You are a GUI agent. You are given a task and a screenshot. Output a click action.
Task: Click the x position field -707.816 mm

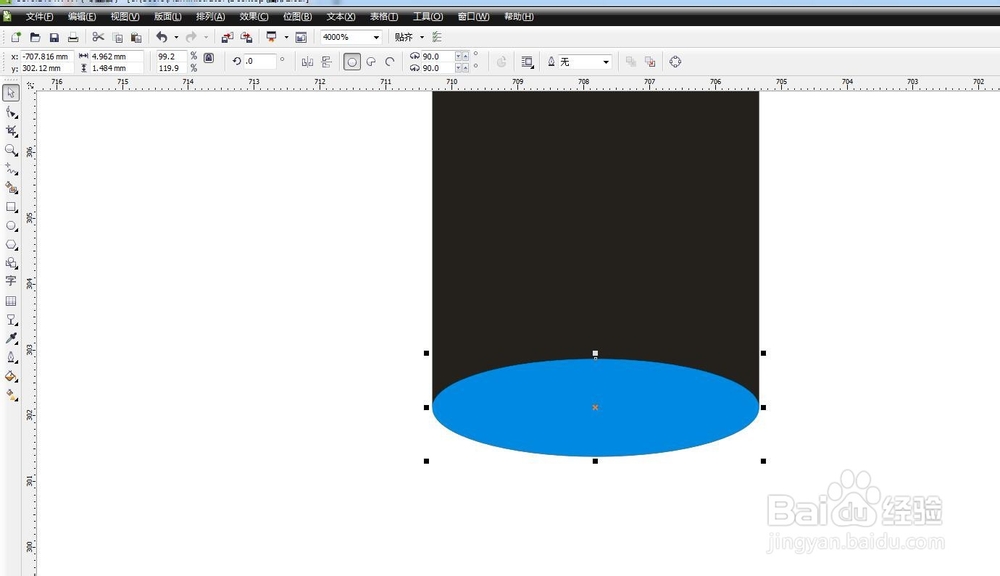pos(47,56)
